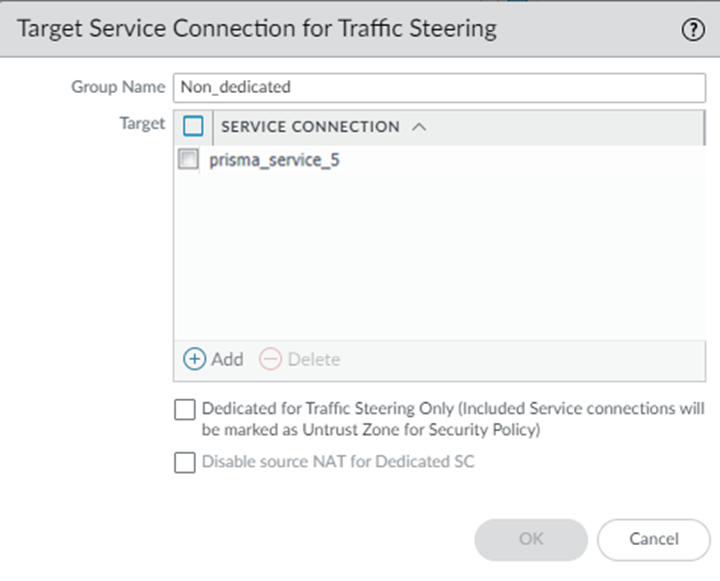Click the 'Dedicated for Traffic Steering Only' label text
The image size is (720, 581).
pyautogui.click(x=452, y=419)
